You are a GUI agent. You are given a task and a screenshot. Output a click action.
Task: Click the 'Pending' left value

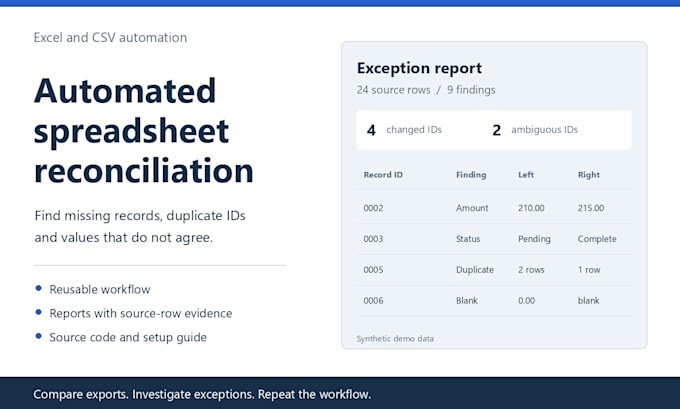coord(534,239)
